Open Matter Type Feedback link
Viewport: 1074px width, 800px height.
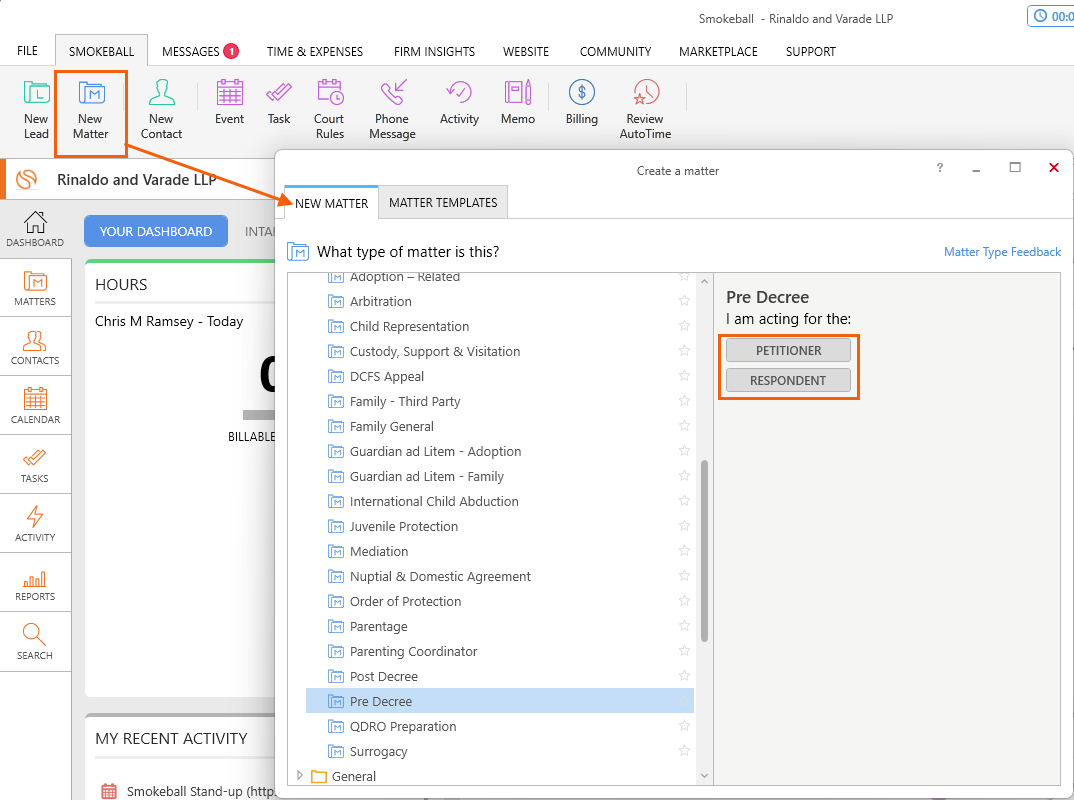1002,252
